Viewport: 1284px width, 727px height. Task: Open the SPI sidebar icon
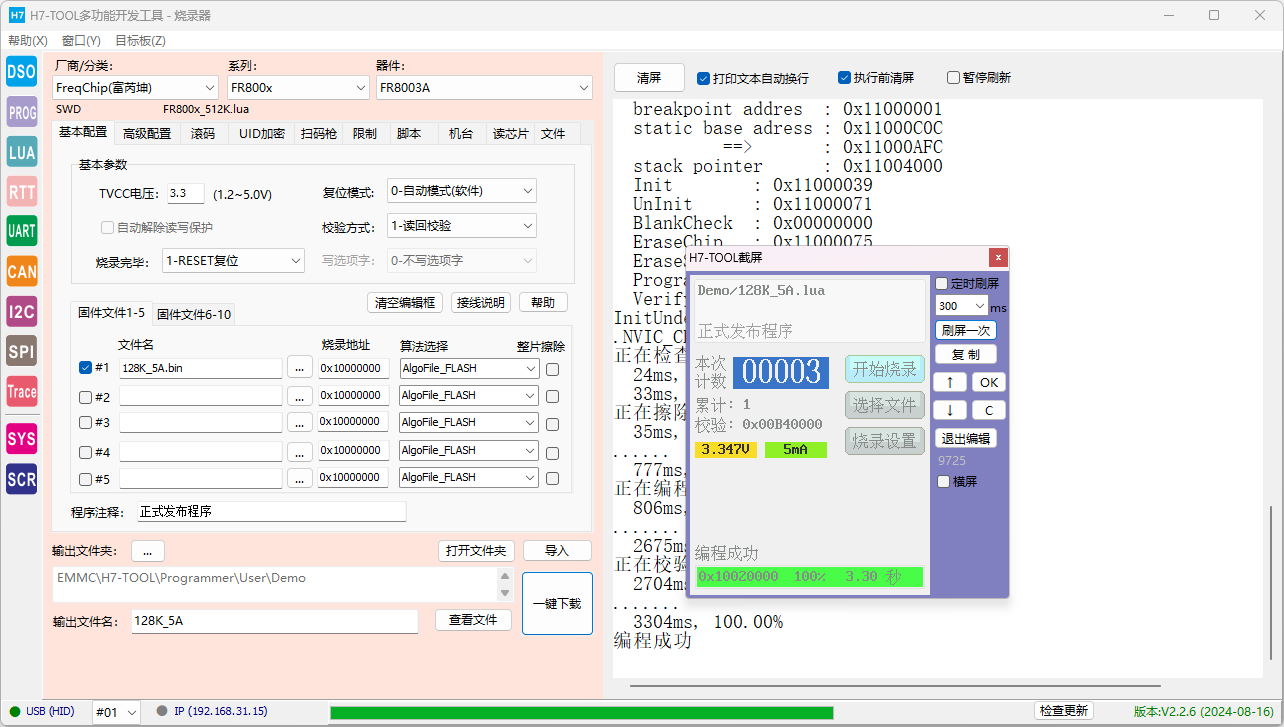(x=22, y=351)
